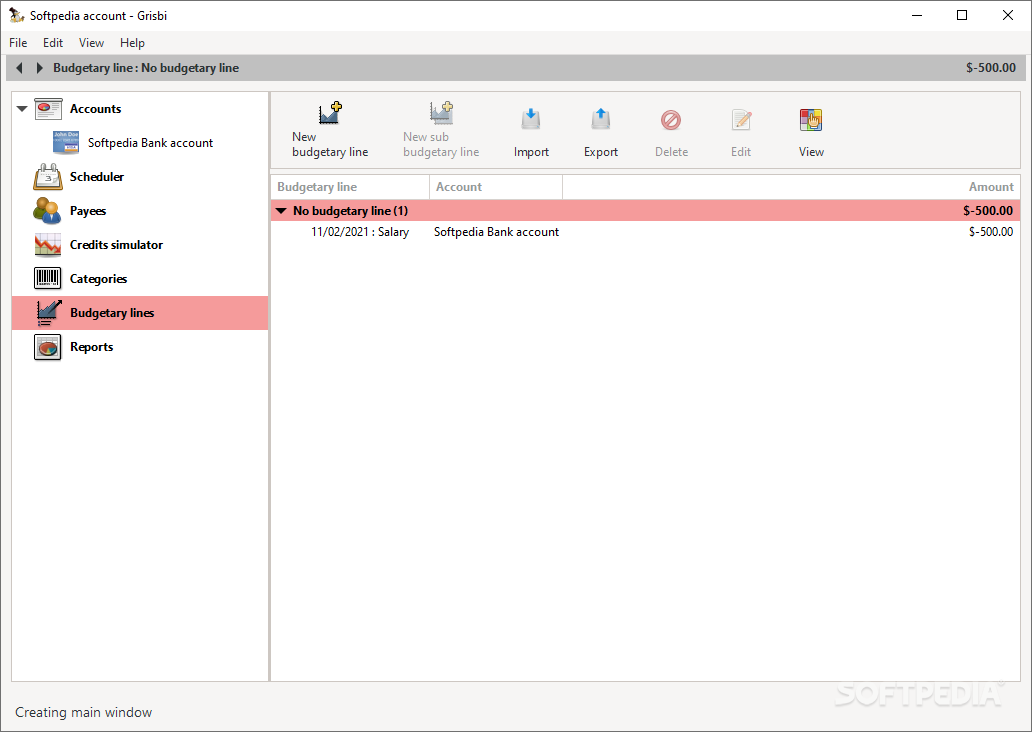The height and width of the screenshot is (732, 1032).
Task: Sort by the Account column header
Action: tap(496, 187)
